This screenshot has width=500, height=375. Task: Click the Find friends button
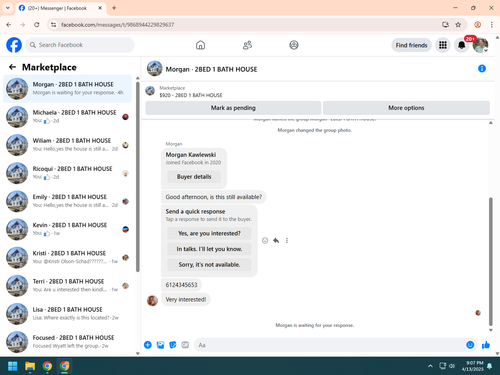411,45
